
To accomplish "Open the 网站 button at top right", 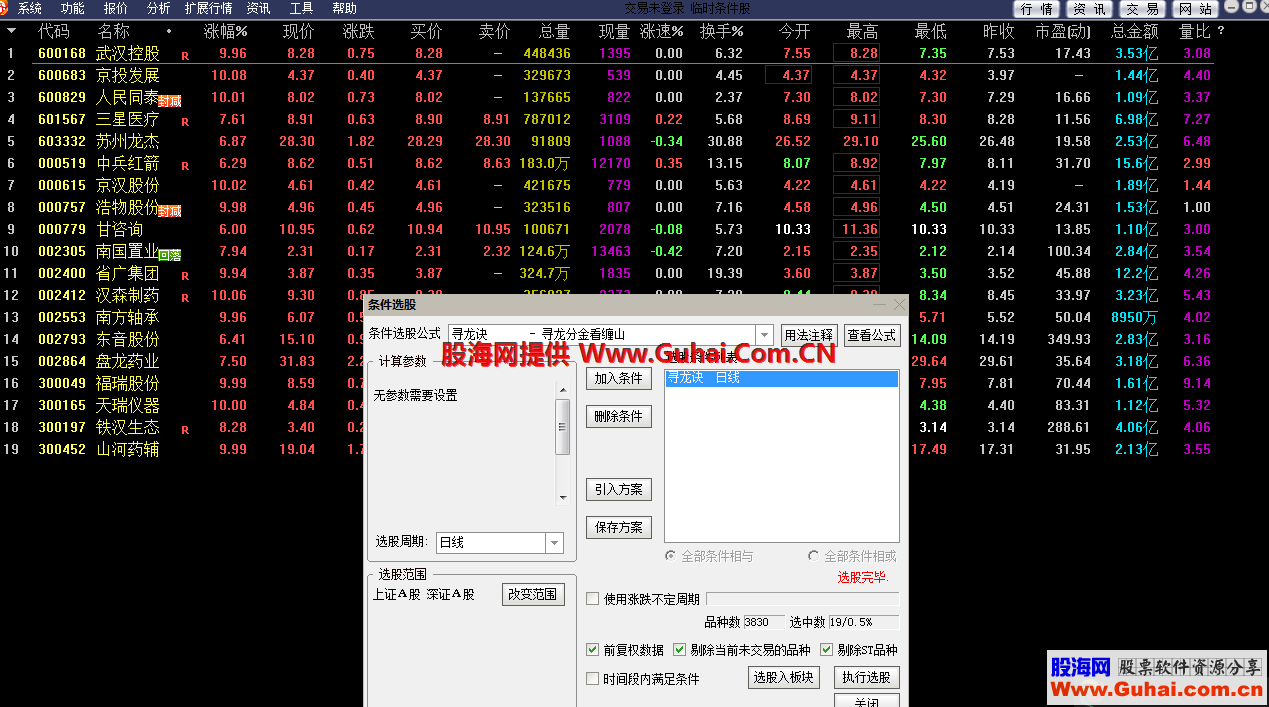I will (x=1196, y=9).
